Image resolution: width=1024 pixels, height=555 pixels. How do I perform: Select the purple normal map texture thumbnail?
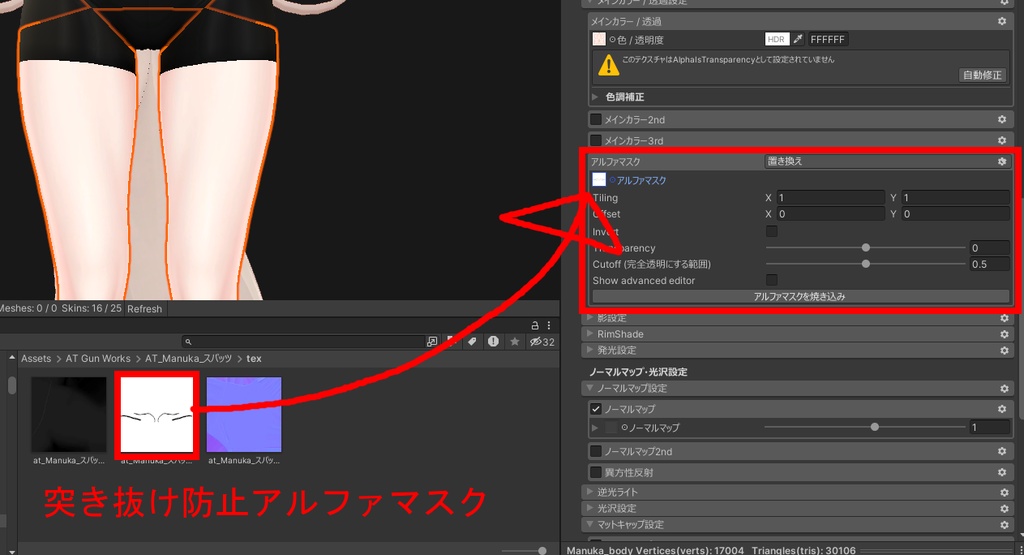(x=244, y=415)
